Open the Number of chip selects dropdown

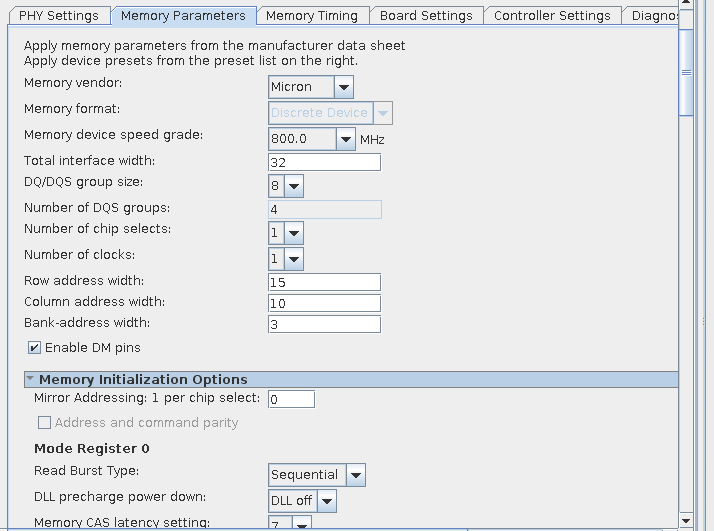[x=294, y=233]
